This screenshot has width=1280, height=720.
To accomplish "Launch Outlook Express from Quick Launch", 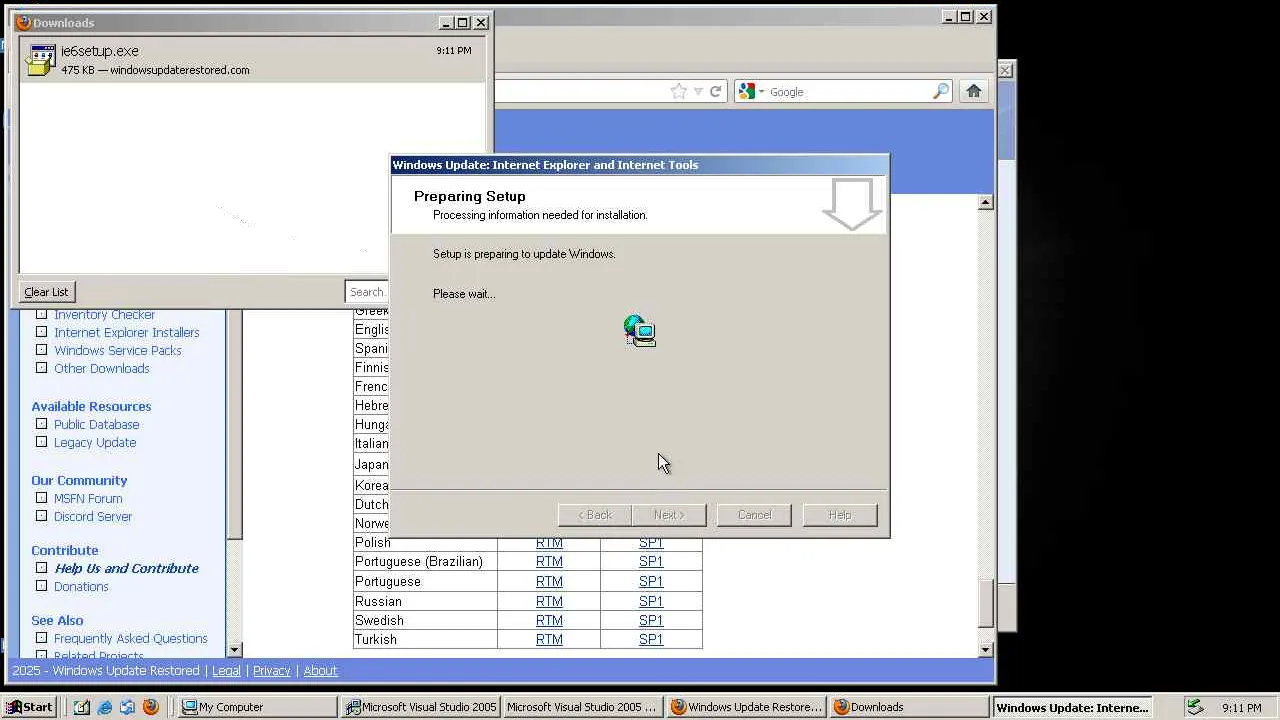I will pyautogui.click(x=127, y=707).
